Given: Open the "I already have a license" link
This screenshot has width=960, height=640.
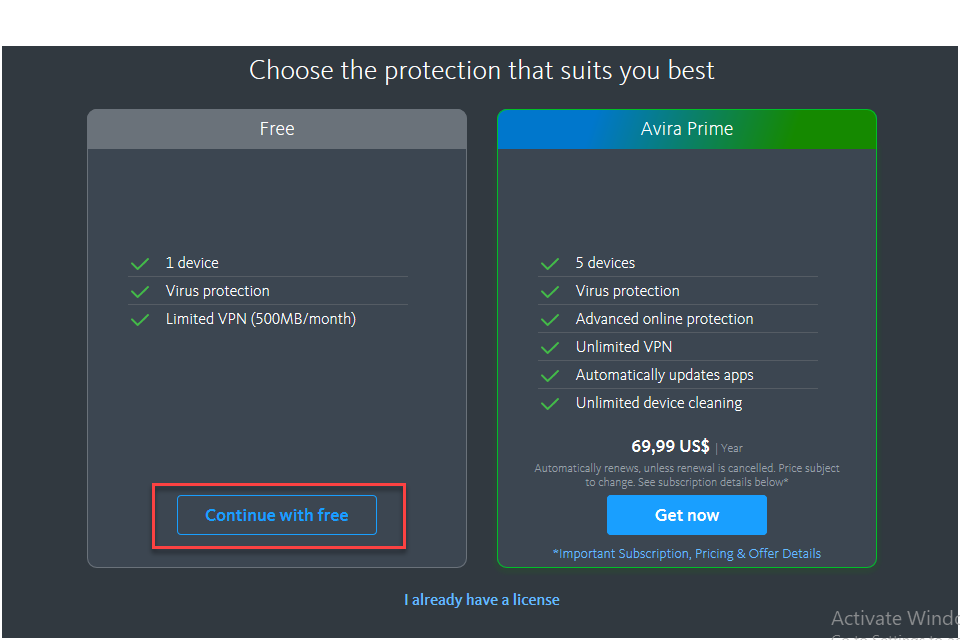Looking at the screenshot, I should point(481,600).
